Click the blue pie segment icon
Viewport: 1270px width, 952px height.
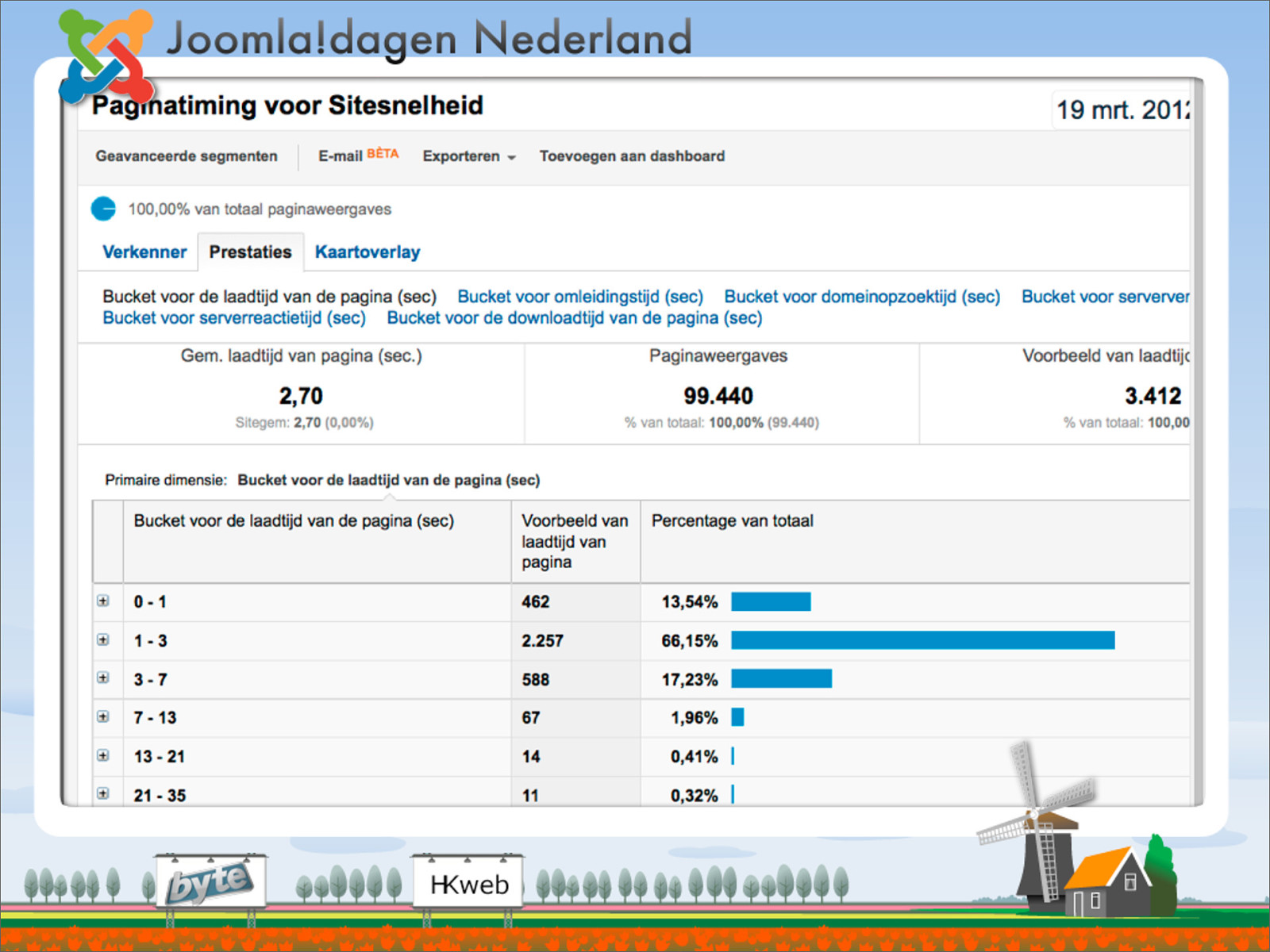(x=103, y=209)
